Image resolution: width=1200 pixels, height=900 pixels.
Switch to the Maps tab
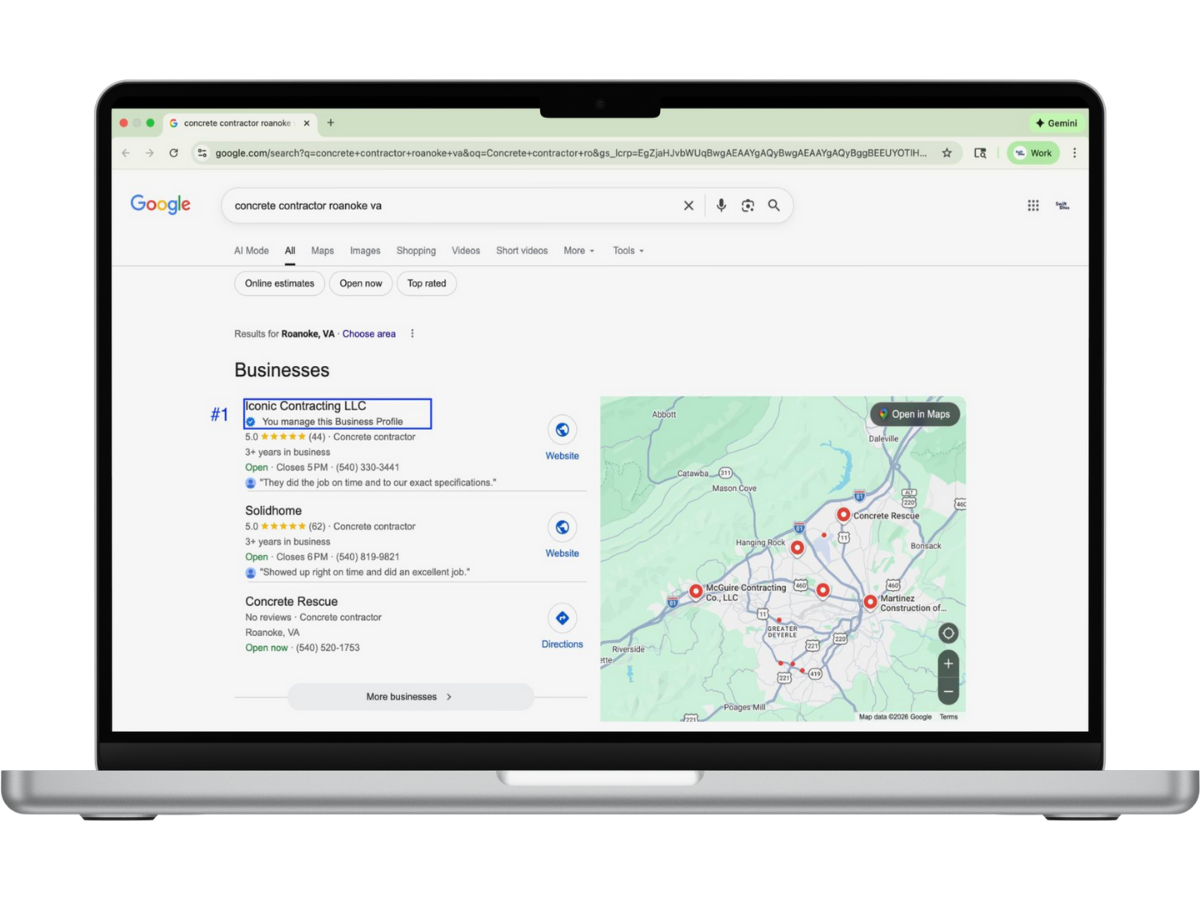coord(322,250)
